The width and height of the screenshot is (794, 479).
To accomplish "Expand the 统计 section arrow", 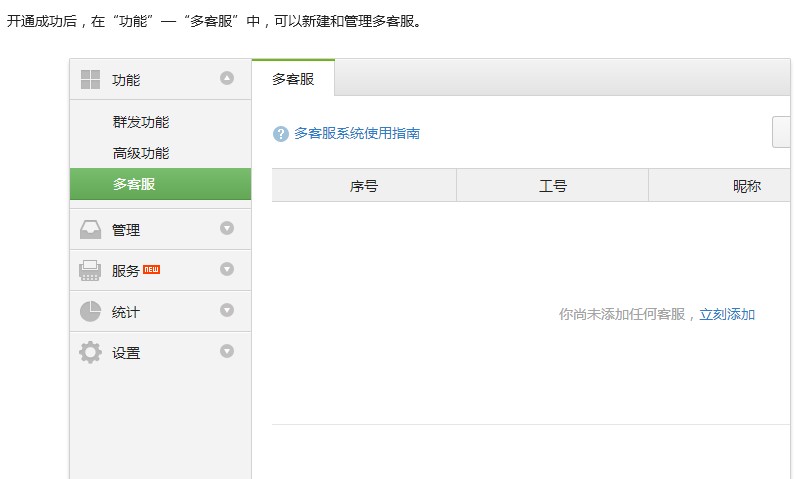I will point(227,310).
